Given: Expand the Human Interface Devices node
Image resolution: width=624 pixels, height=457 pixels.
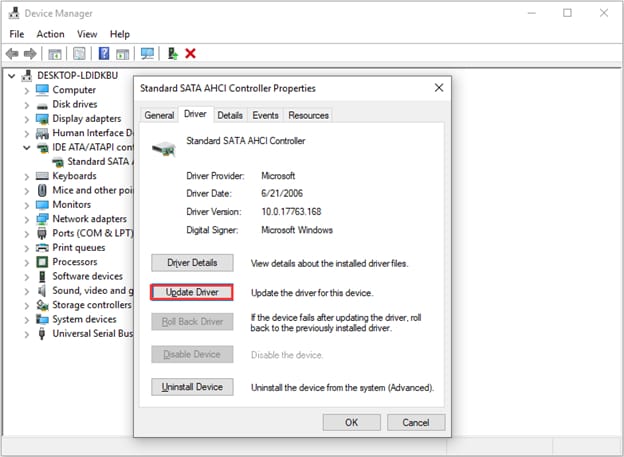Looking at the screenshot, I should [x=27, y=134].
